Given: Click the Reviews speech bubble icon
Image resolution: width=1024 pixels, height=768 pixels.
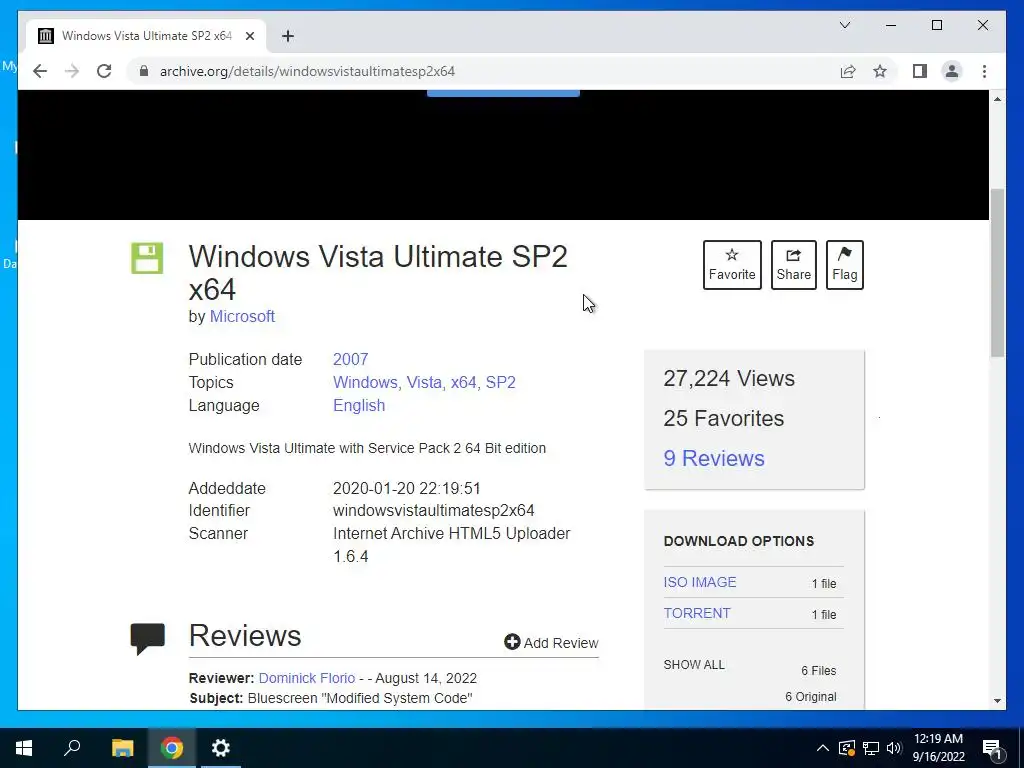Looking at the screenshot, I should tap(148, 639).
